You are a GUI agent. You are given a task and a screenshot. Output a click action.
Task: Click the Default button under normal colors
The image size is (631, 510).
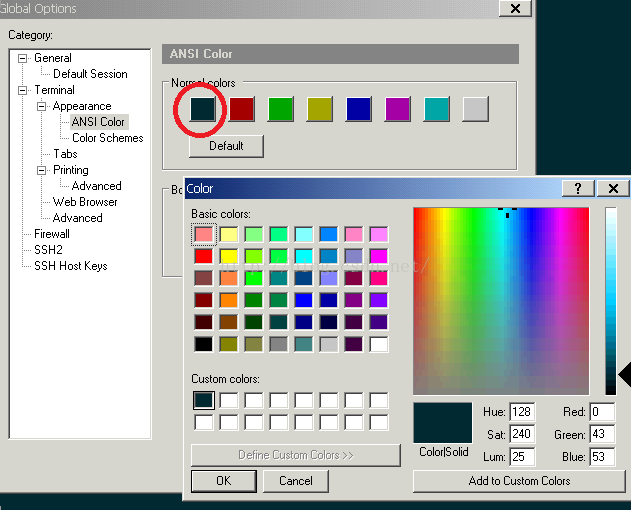click(x=226, y=146)
